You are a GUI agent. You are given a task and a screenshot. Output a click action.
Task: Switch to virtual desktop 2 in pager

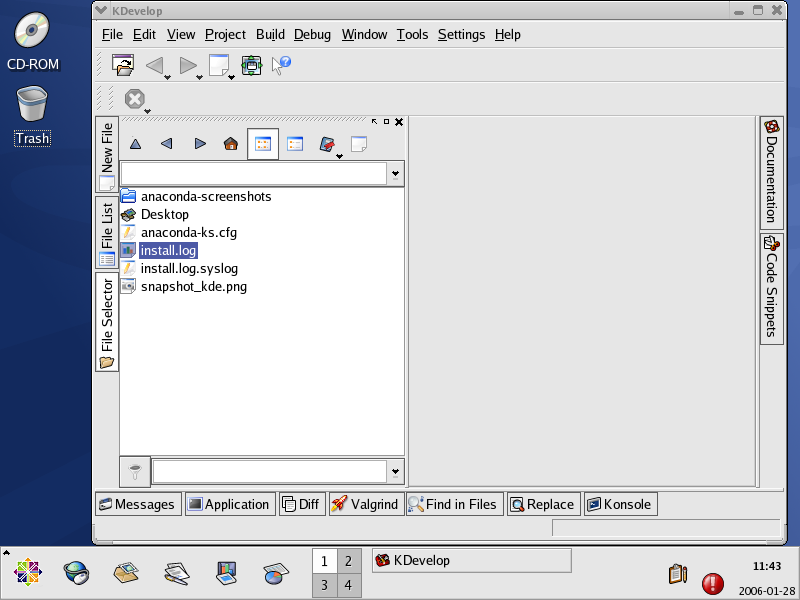click(348, 561)
